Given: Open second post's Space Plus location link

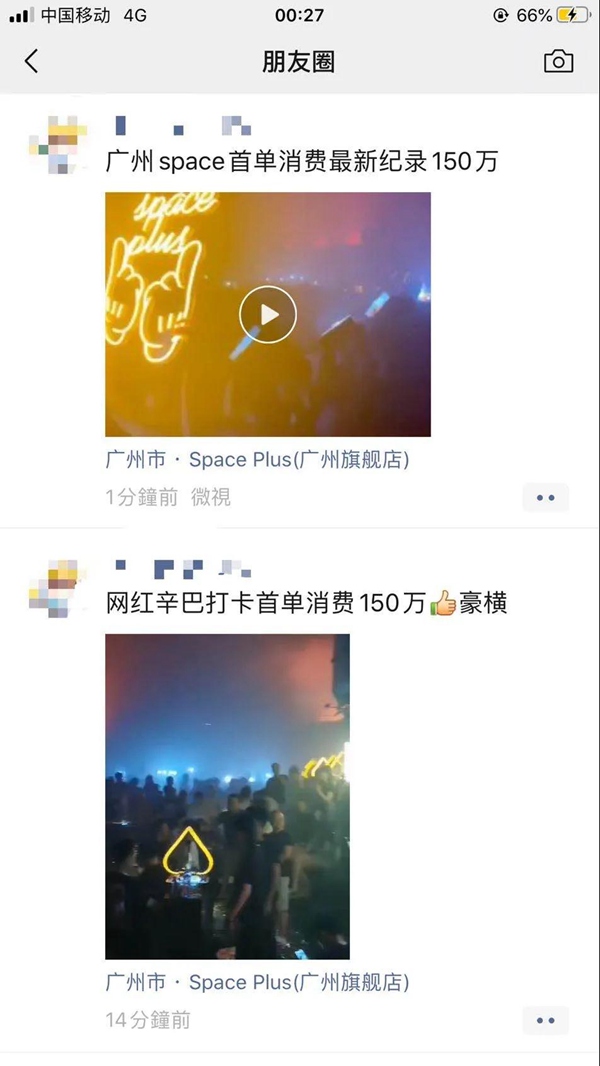Looking at the screenshot, I should point(258,982).
